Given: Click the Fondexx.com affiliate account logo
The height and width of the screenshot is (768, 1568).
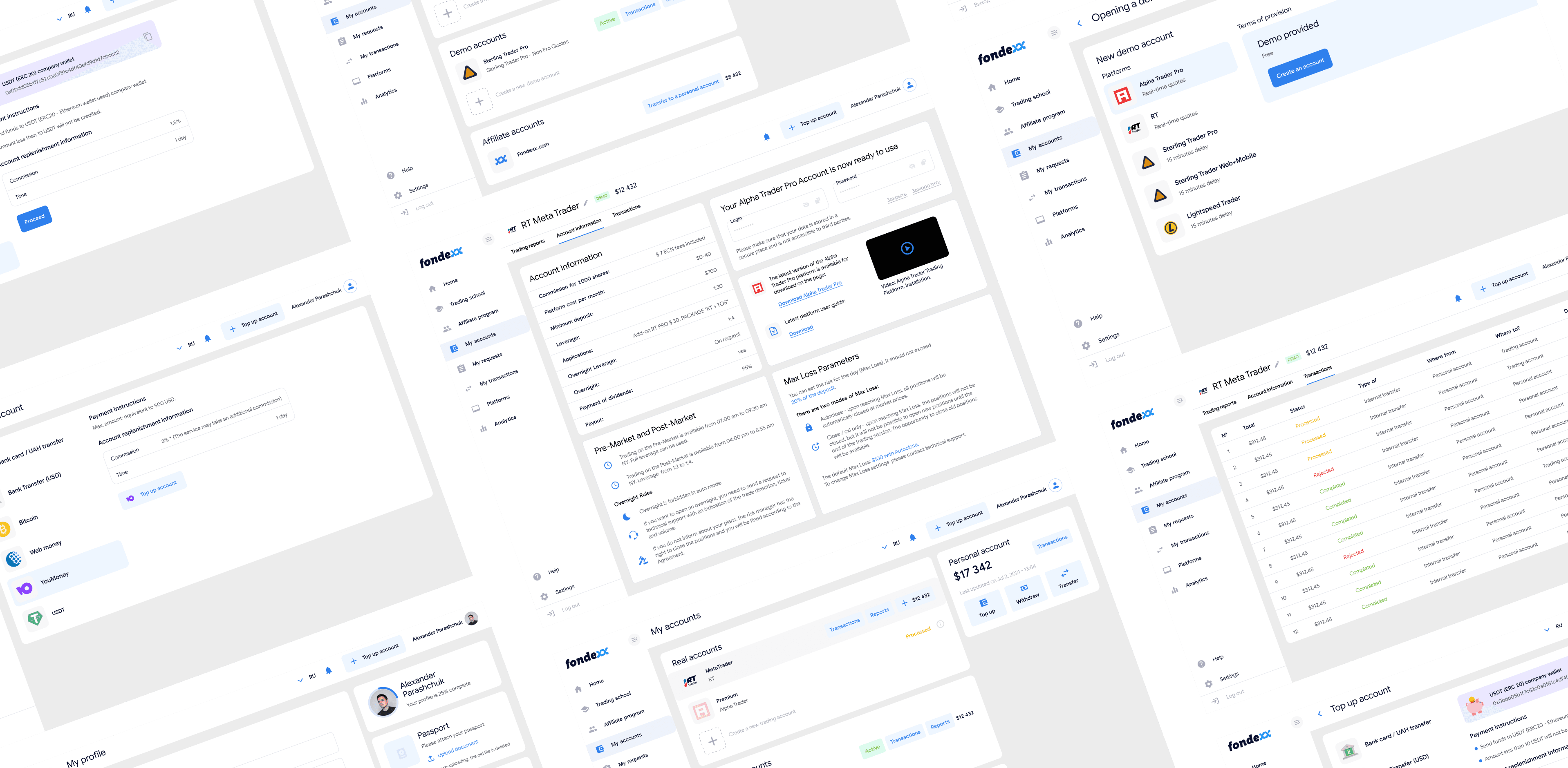Looking at the screenshot, I should 500,160.
